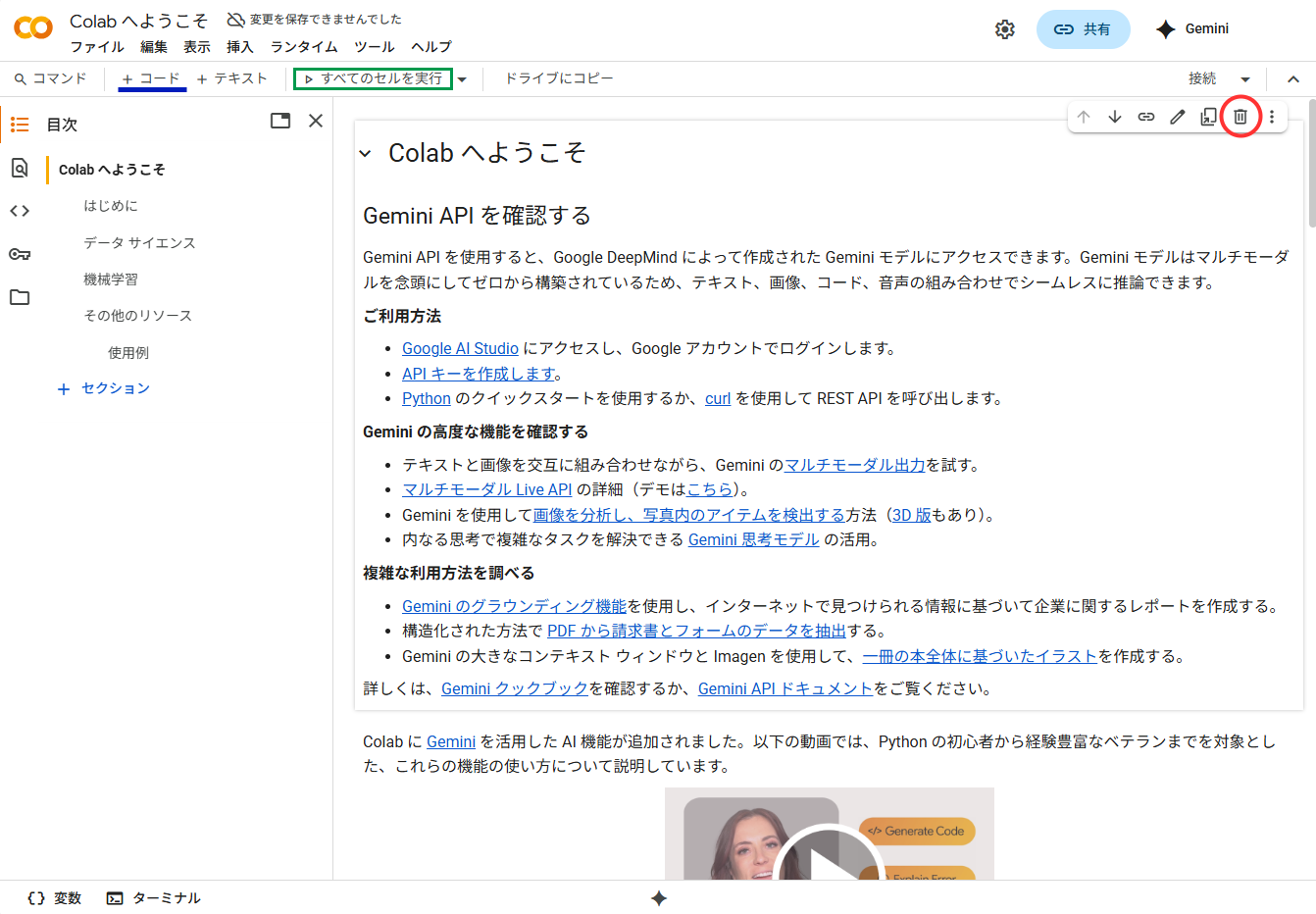
Task: Open the Google AI Studio link
Action: pos(460,348)
